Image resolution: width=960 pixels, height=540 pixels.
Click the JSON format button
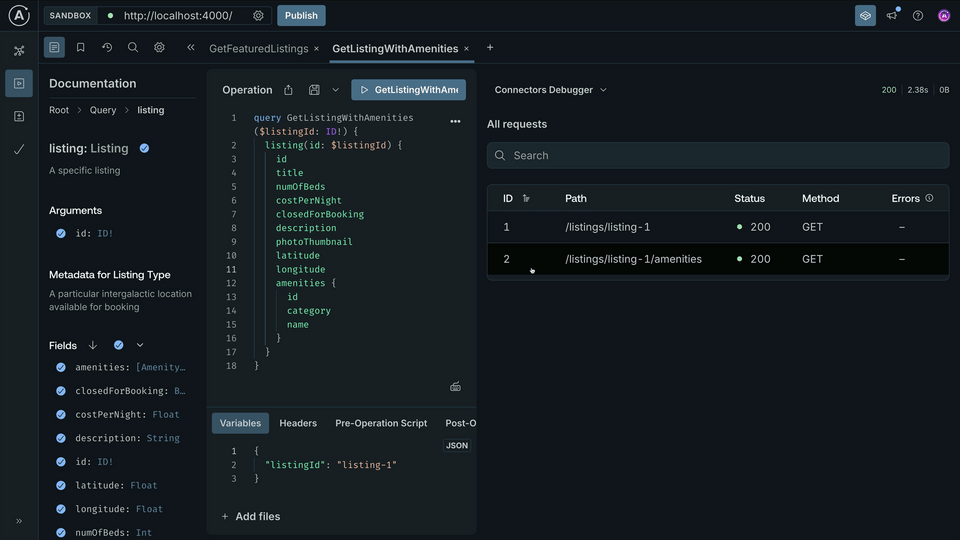pyautogui.click(x=457, y=446)
